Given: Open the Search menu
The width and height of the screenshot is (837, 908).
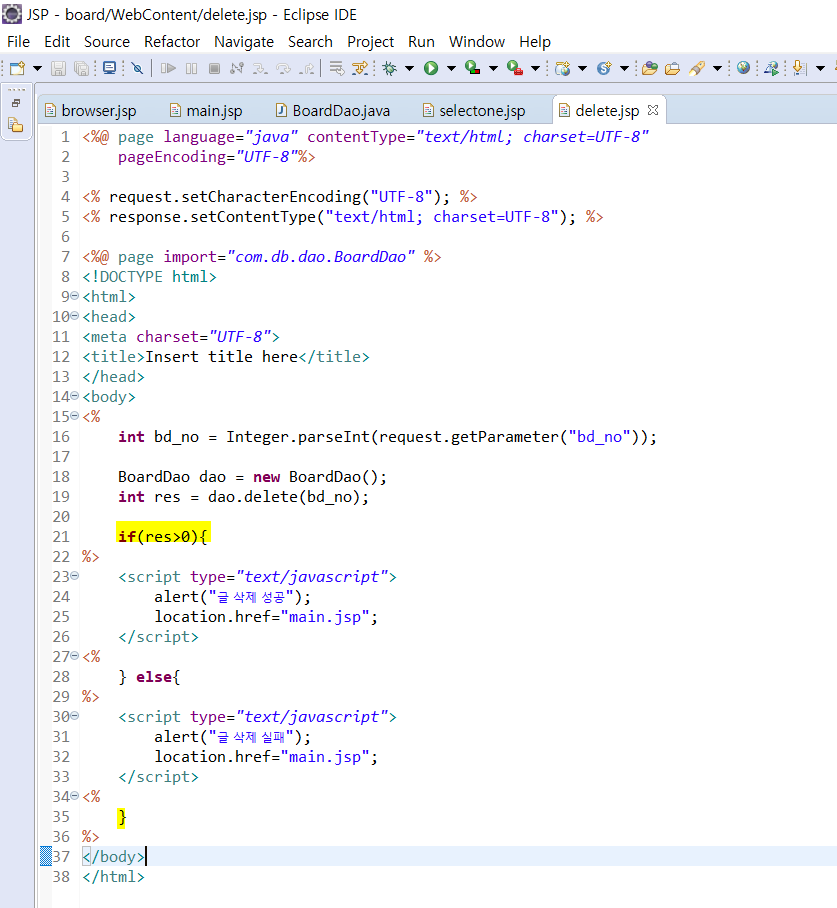Looking at the screenshot, I should [x=310, y=42].
